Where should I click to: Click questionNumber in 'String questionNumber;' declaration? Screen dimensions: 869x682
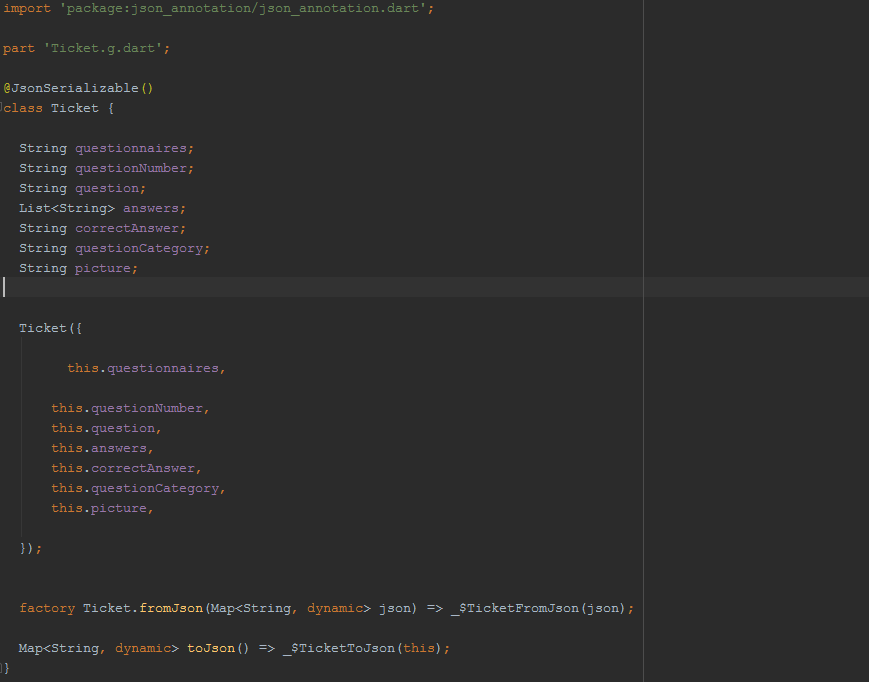131,168
